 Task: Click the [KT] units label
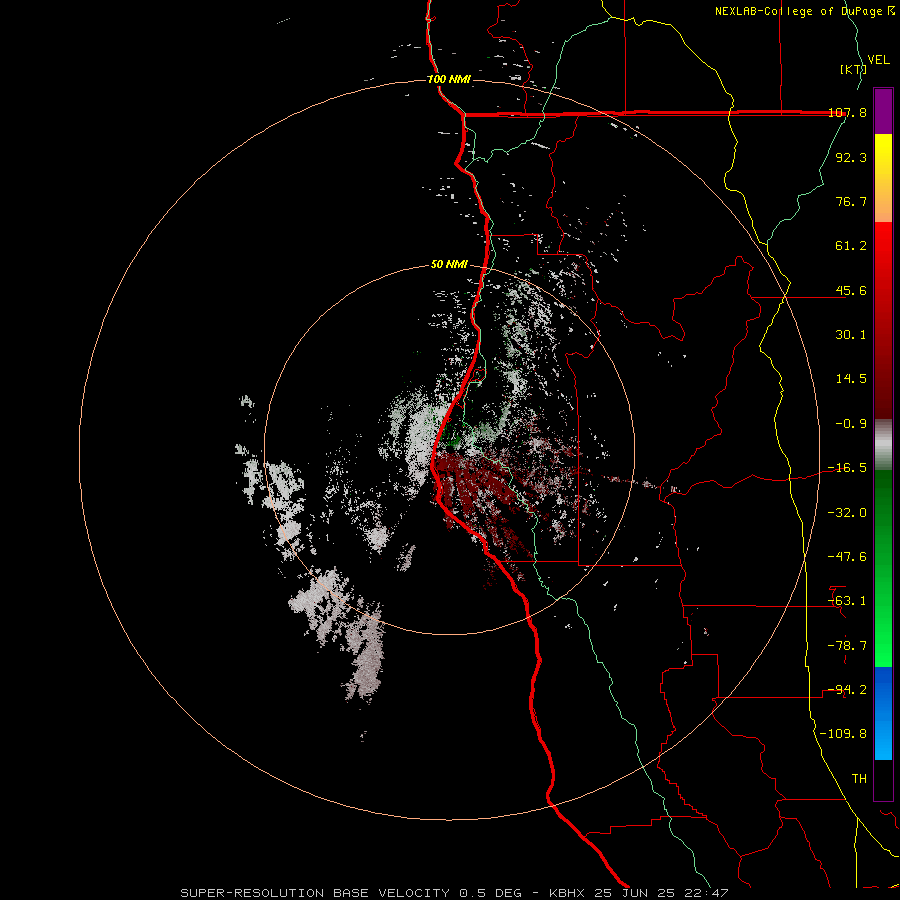pyautogui.click(x=853, y=69)
